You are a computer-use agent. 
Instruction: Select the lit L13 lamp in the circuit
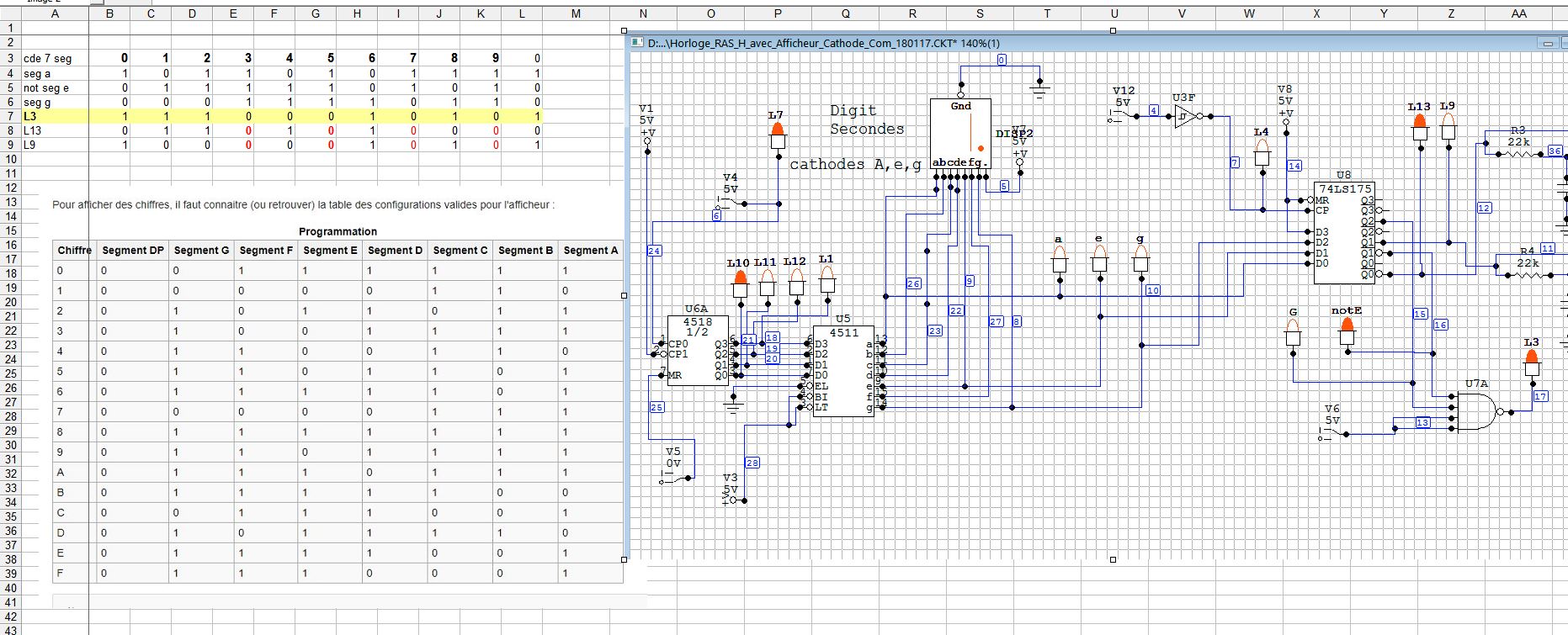click(1420, 128)
